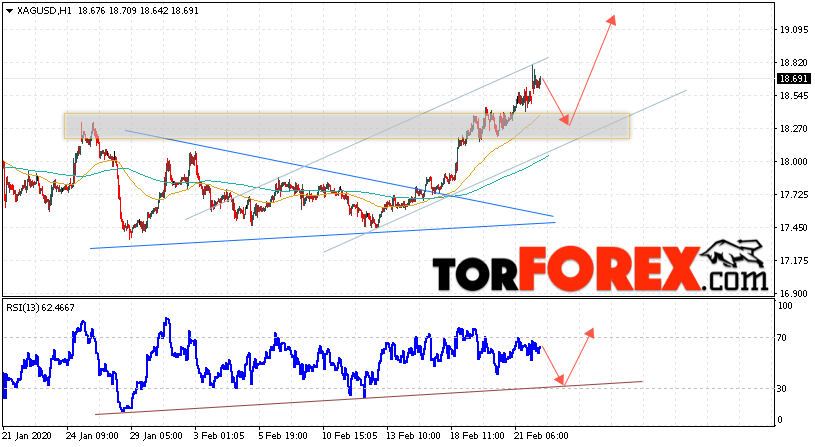Click the OHLC values 18.676 18.709 18.642 18.691
The height and width of the screenshot is (447, 815).
[x=138, y=10]
